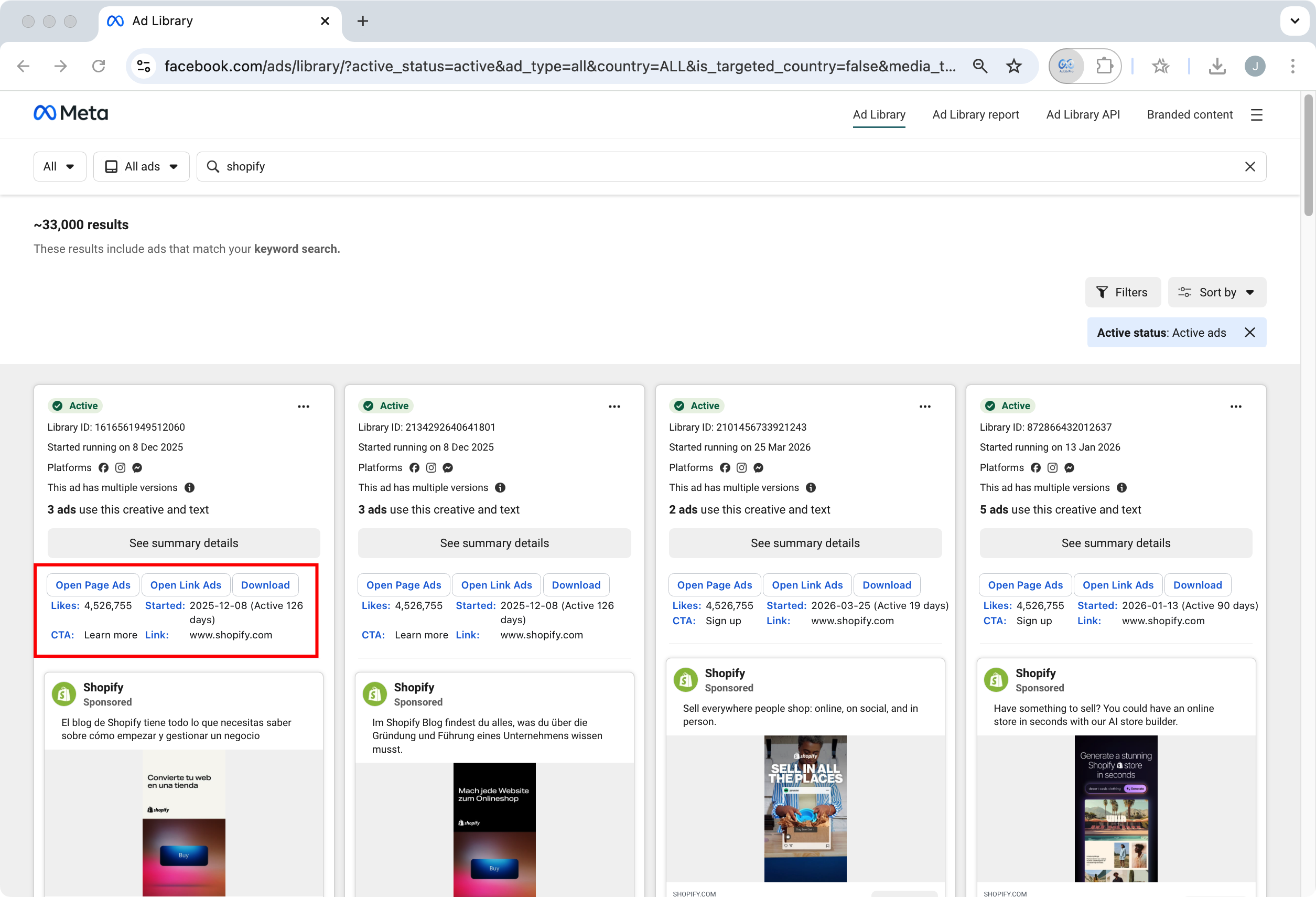Expand the tab search chevron
This screenshot has width=1316, height=897.
[1295, 21]
